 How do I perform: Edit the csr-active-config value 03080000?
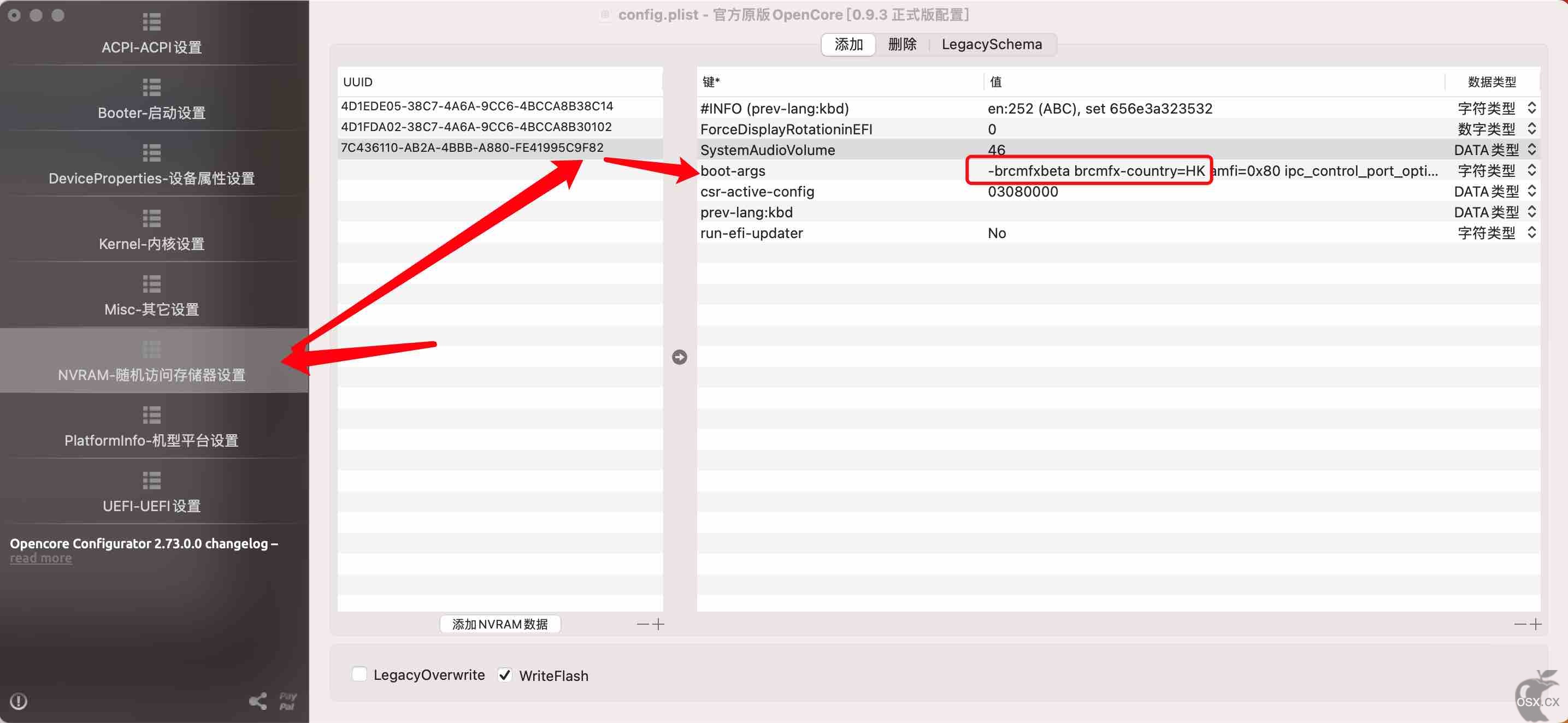pyautogui.click(x=1023, y=191)
